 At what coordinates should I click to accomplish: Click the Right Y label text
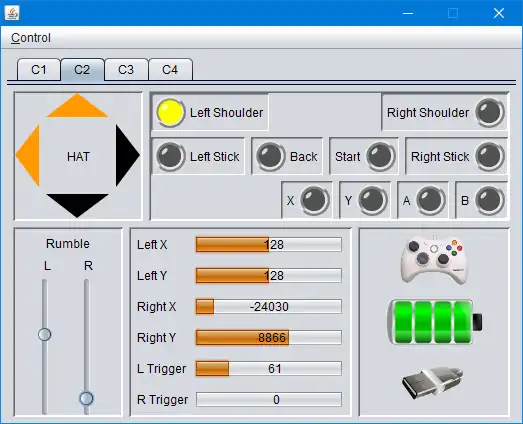click(x=156, y=338)
